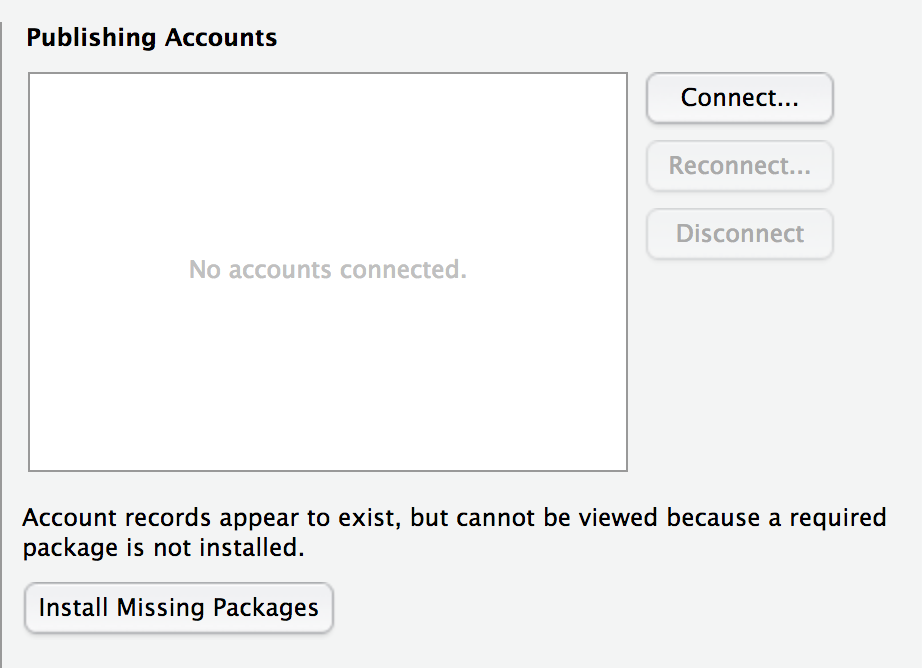The height and width of the screenshot is (668, 922).
Task: Select the "No accounts connected." placeholder text
Action: click(328, 270)
